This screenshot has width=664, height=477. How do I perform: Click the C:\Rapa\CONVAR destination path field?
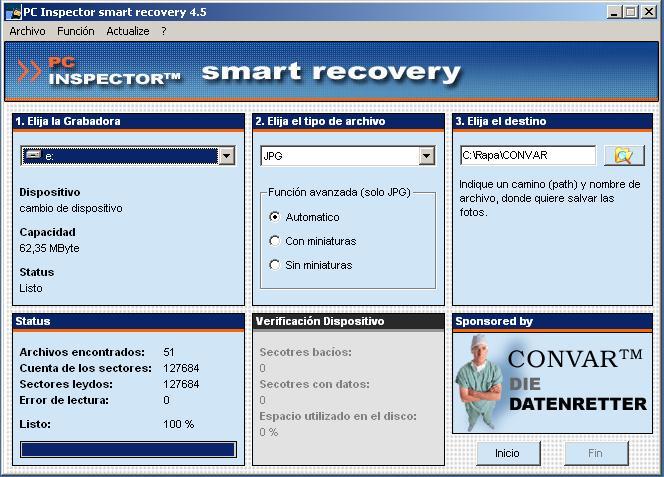(528, 155)
